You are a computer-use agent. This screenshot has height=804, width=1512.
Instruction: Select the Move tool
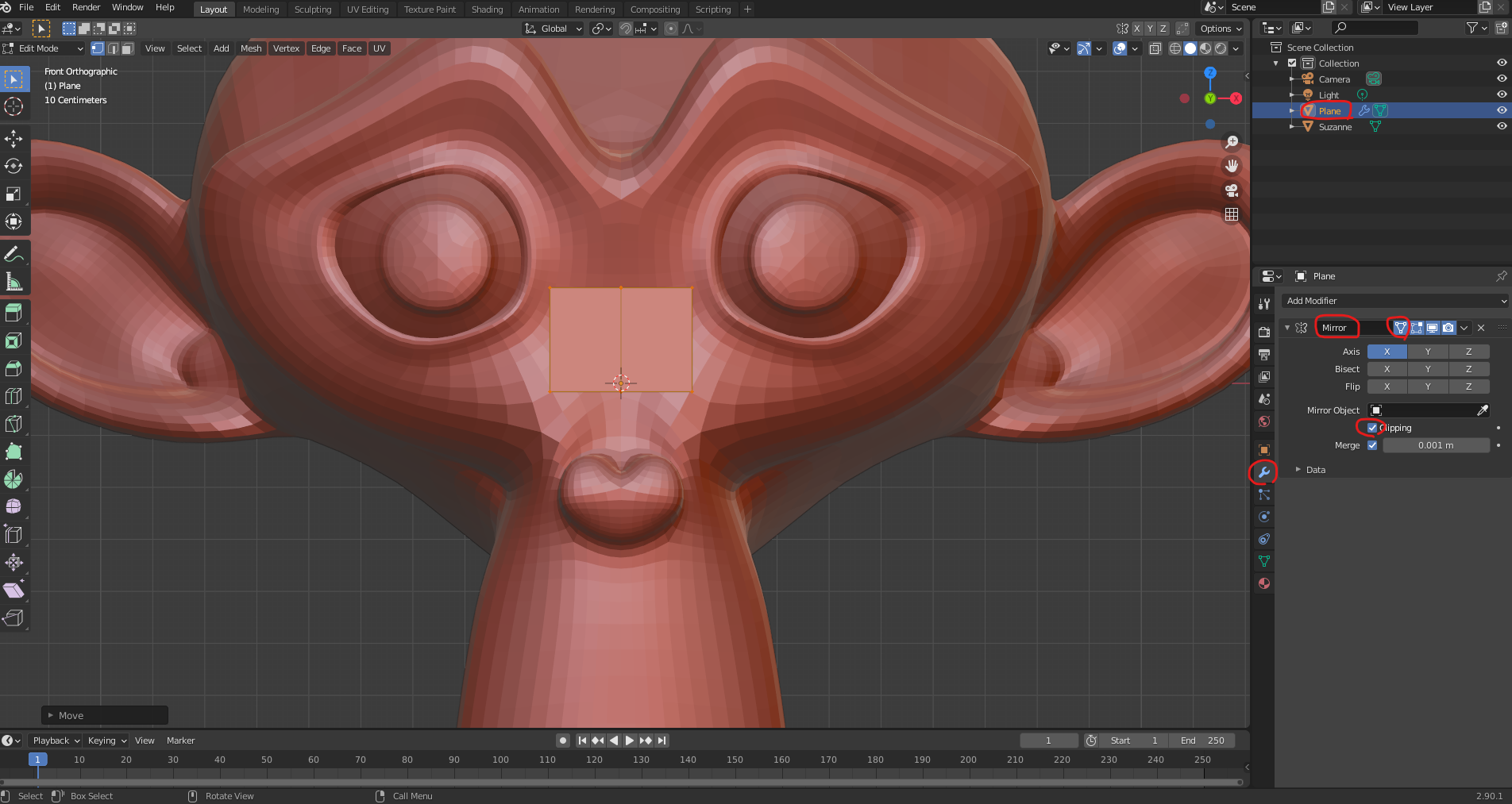coord(13,139)
